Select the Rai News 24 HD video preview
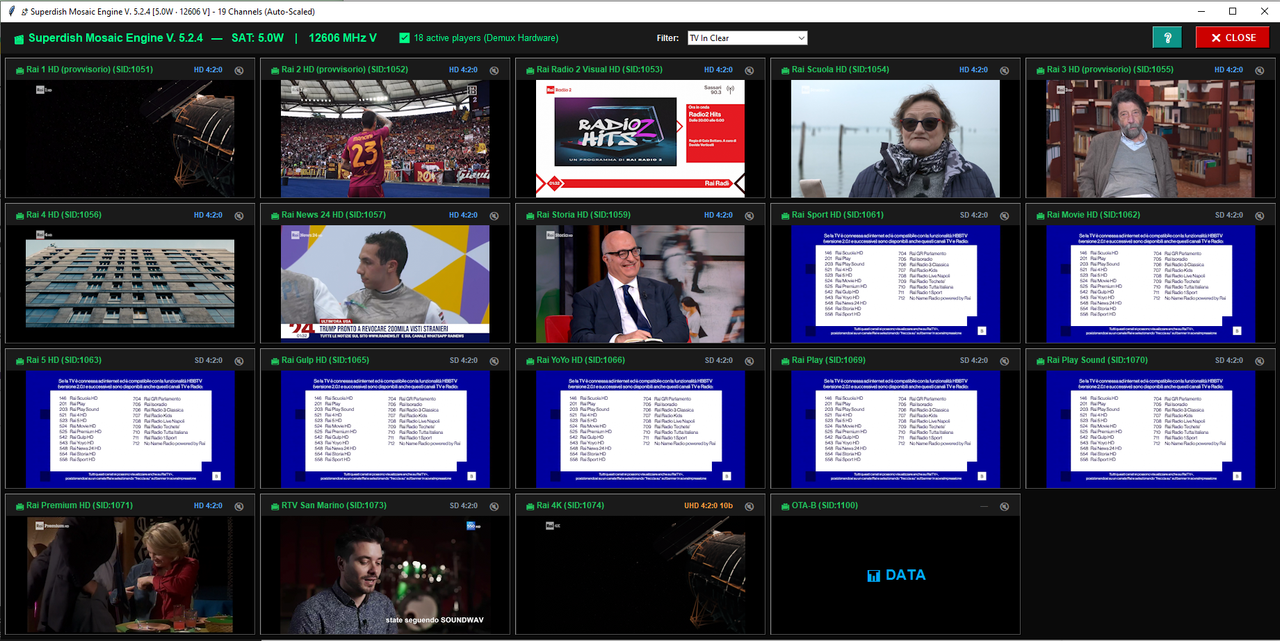The image size is (1280, 641). point(385,284)
